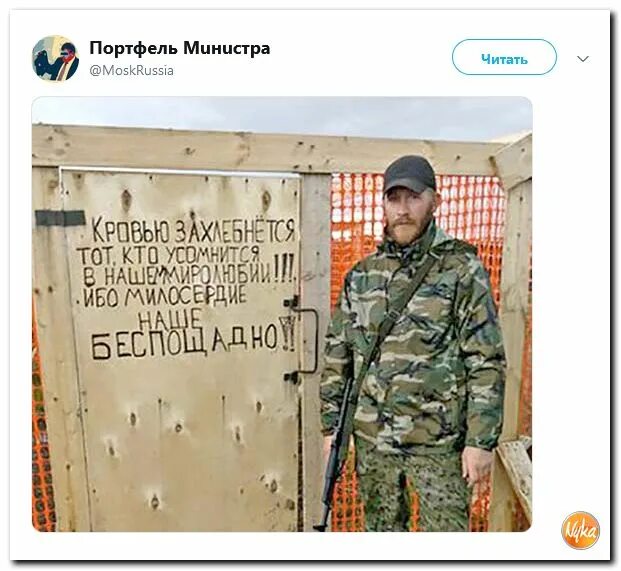
Task: Open the attached tweet photo
Action: tap(282, 314)
